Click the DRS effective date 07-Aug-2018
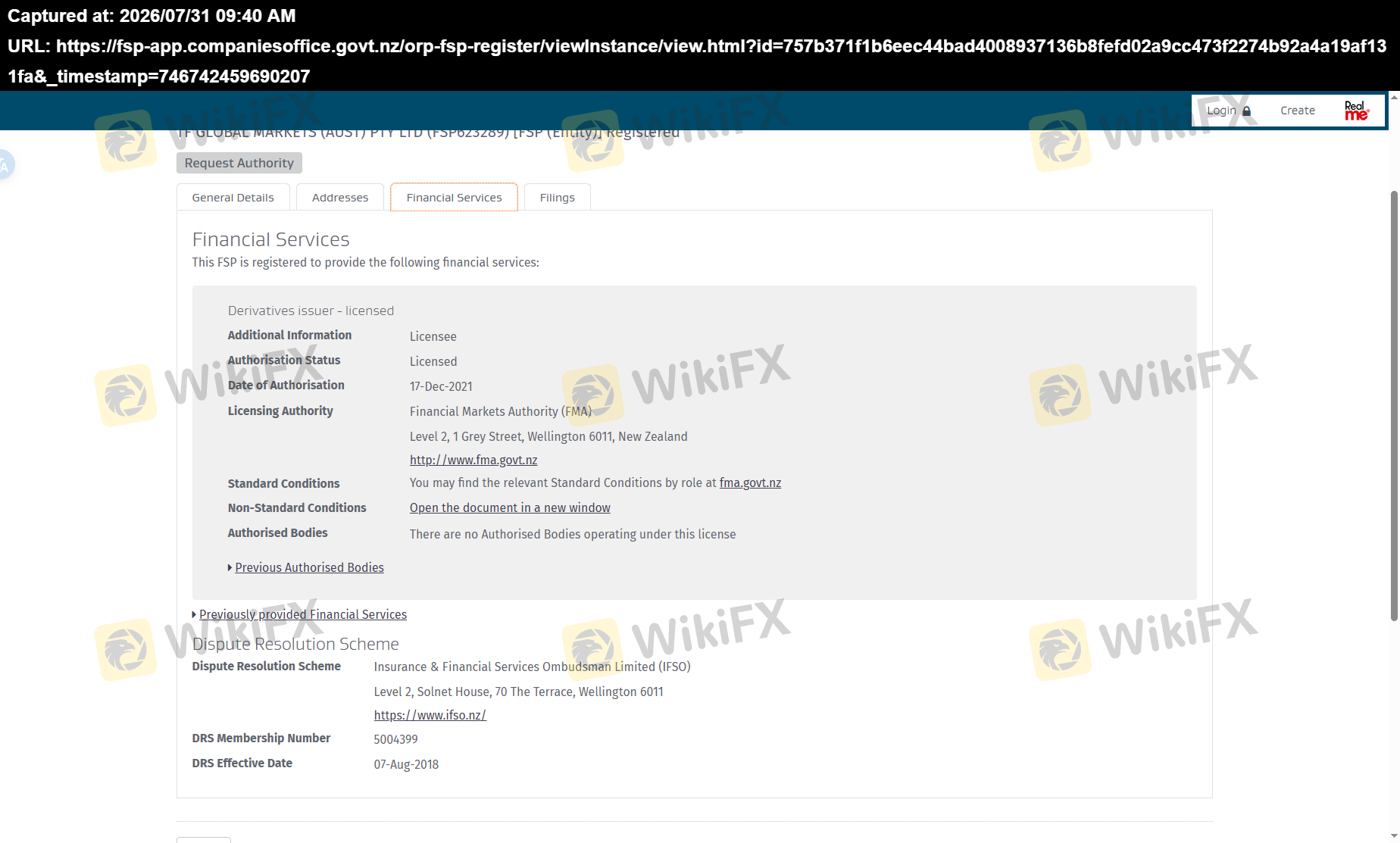The image size is (1400, 843). click(x=406, y=764)
